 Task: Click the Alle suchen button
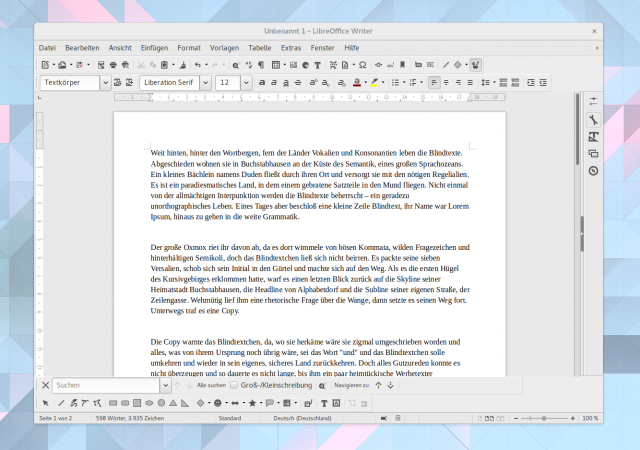[x=211, y=385]
